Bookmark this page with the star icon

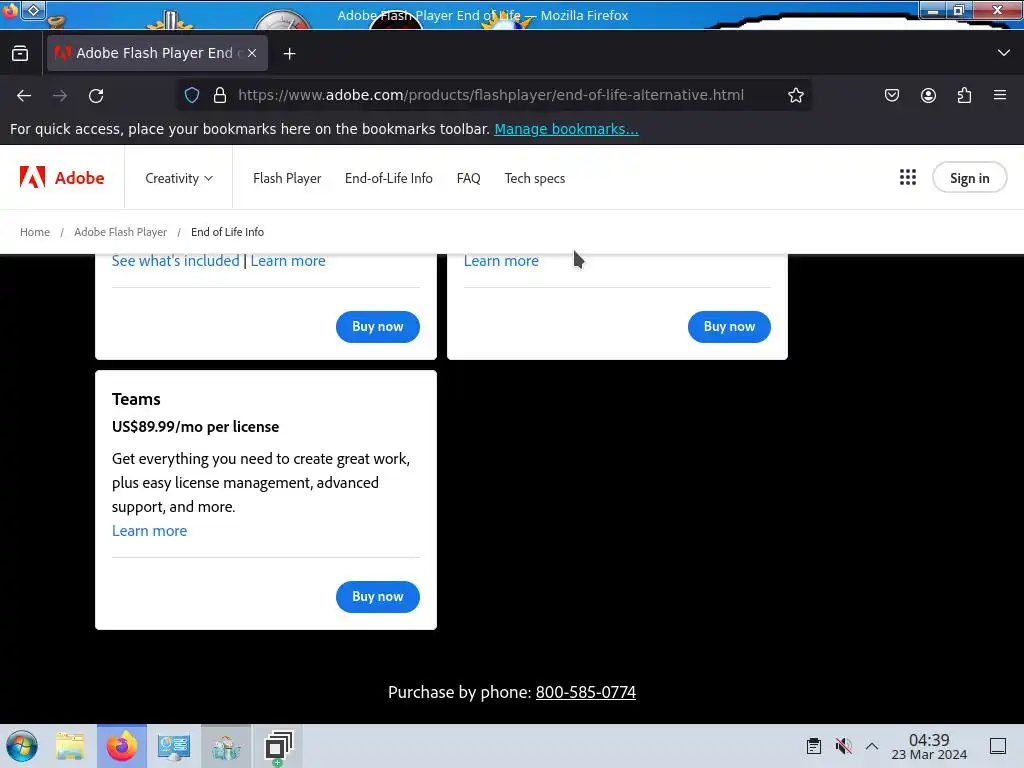(795, 95)
